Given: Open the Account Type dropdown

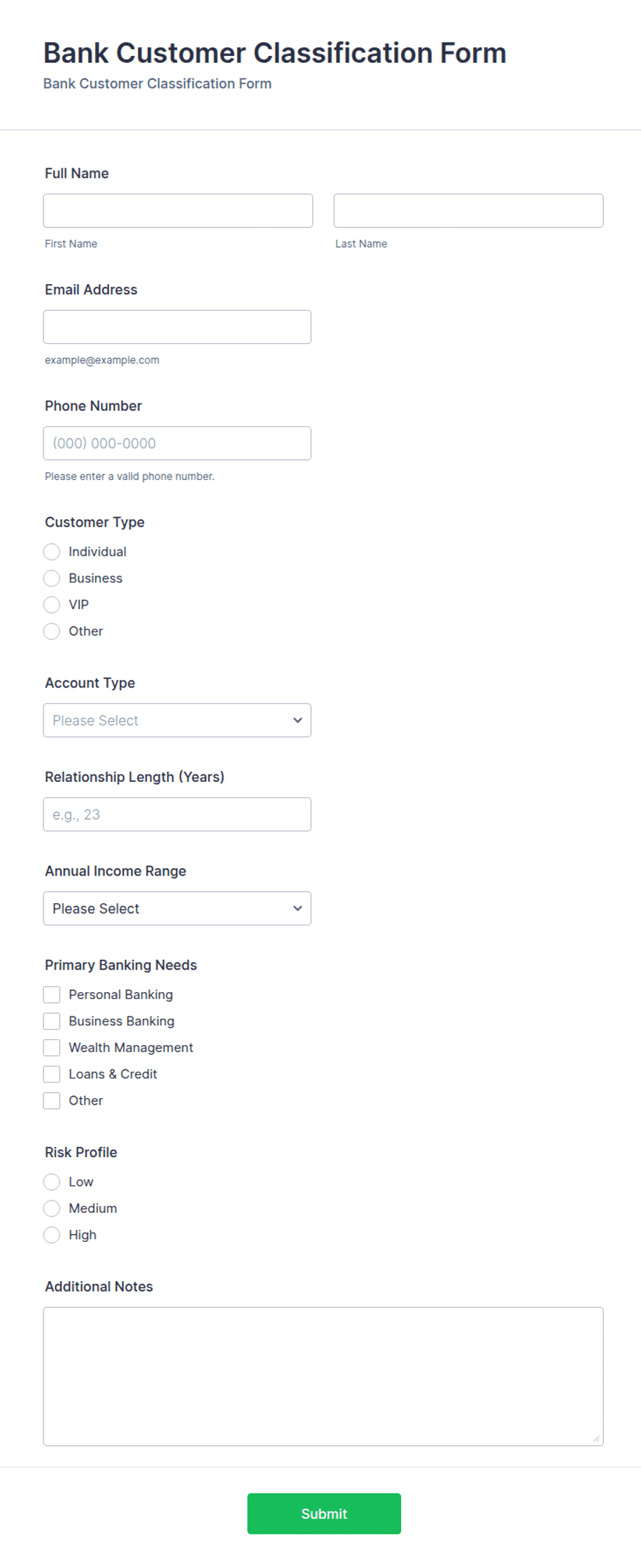Looking at the screenshot, I should [177, 720].
